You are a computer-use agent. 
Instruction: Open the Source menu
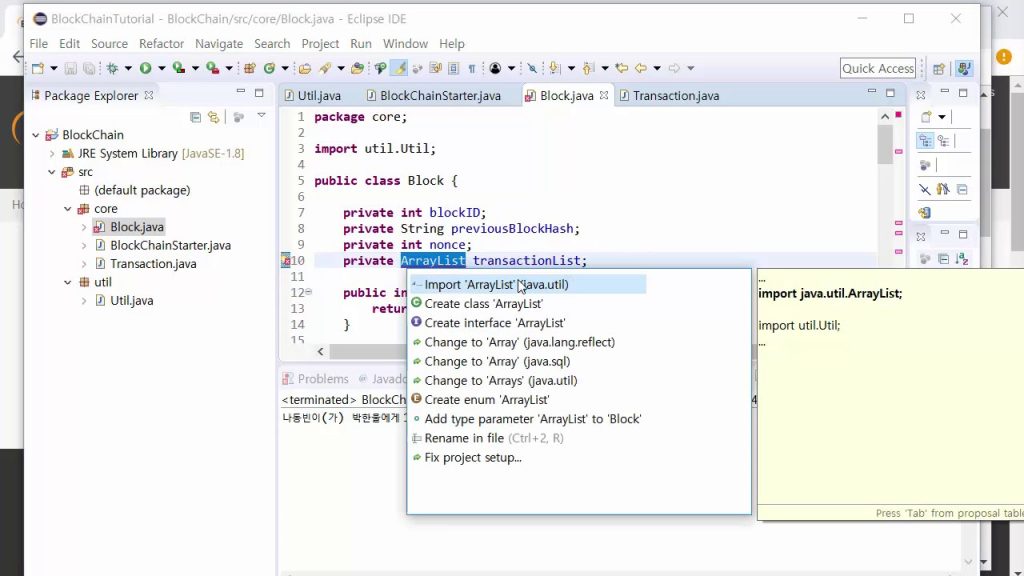coord(109,44)
